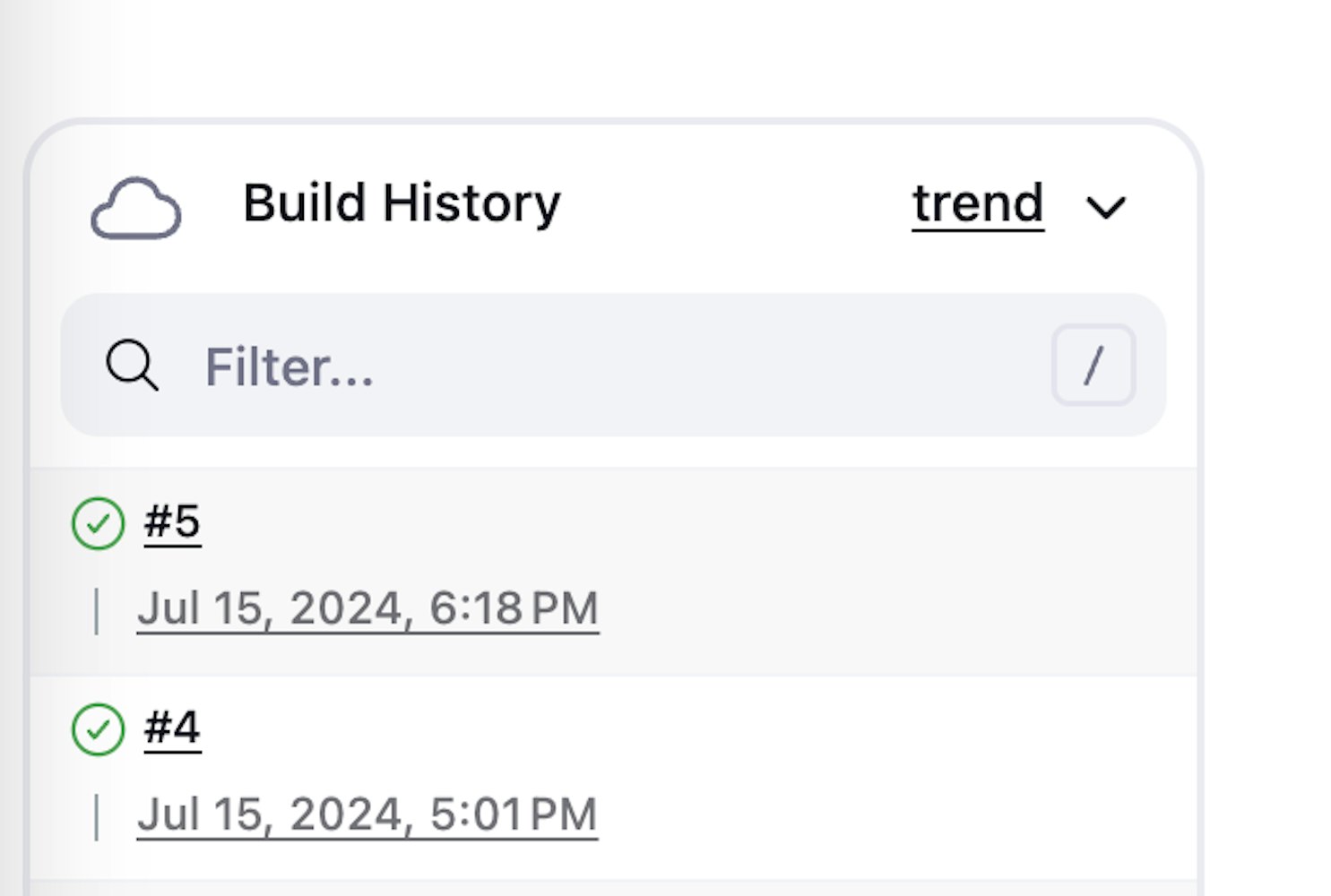Open the Jul 15, 2024, 5:01 PM build link

(367, 815)
